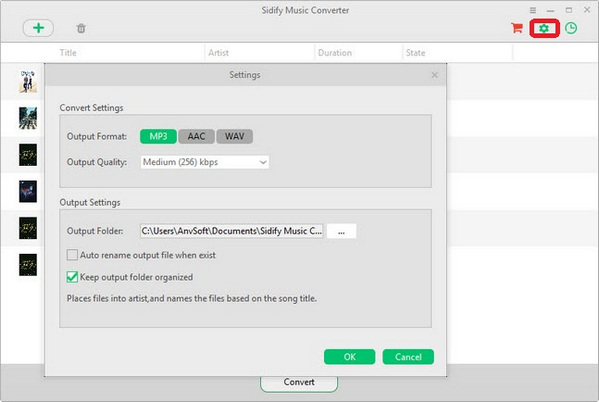The image size is (599, 402).
Task: Open settings via the gear icon
Action: (x=544, y=28)
